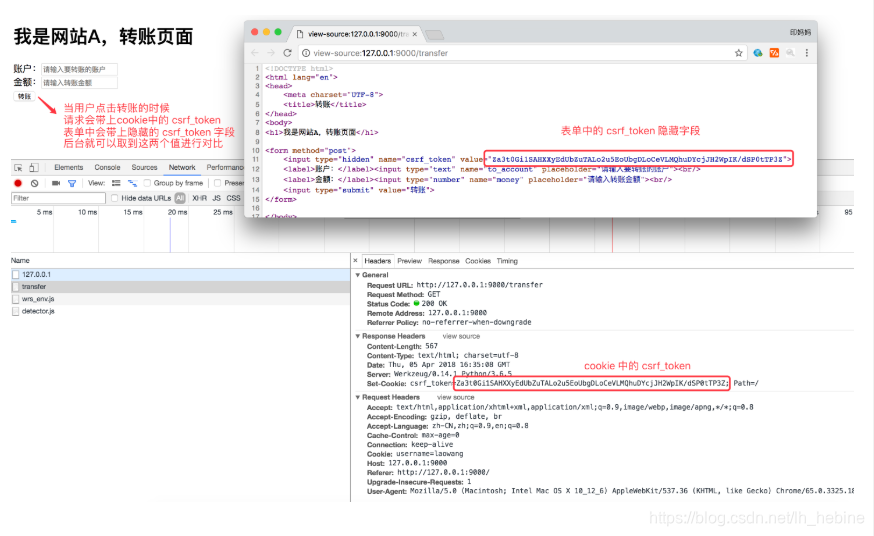Reload the view-source page

(x=288, y=53)
